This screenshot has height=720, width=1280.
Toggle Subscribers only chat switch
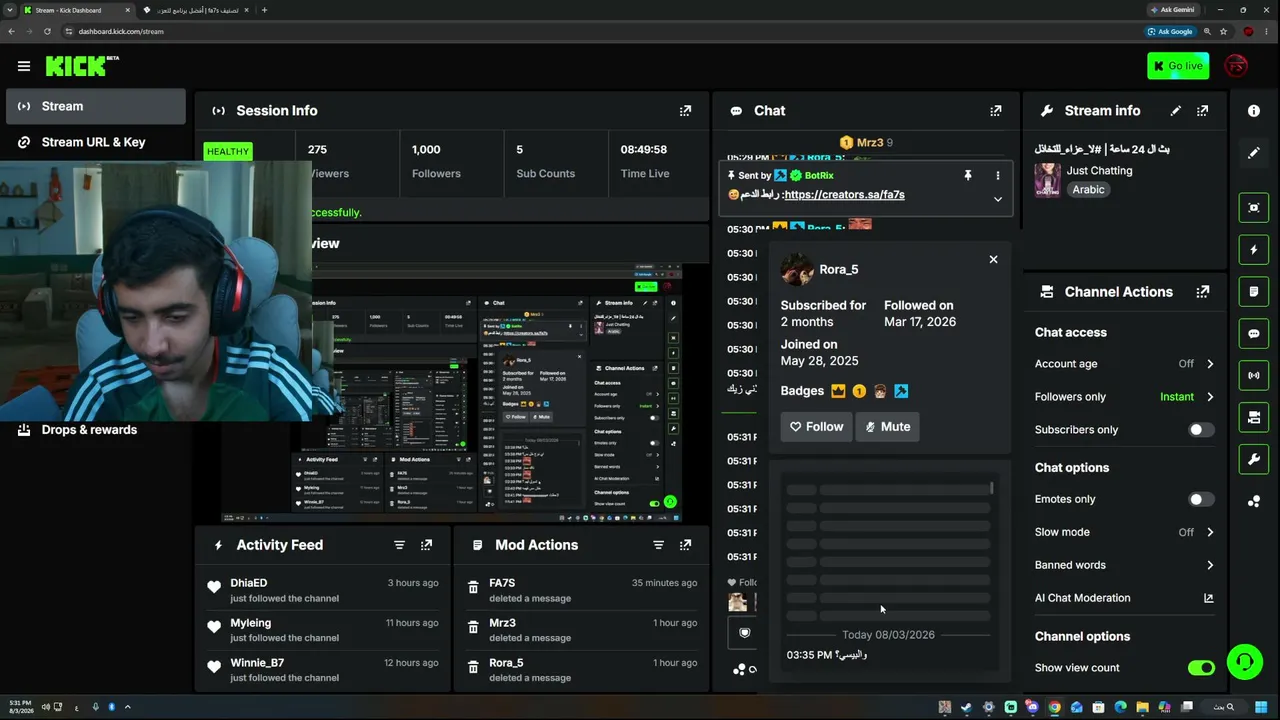(x=1201, y=430)
